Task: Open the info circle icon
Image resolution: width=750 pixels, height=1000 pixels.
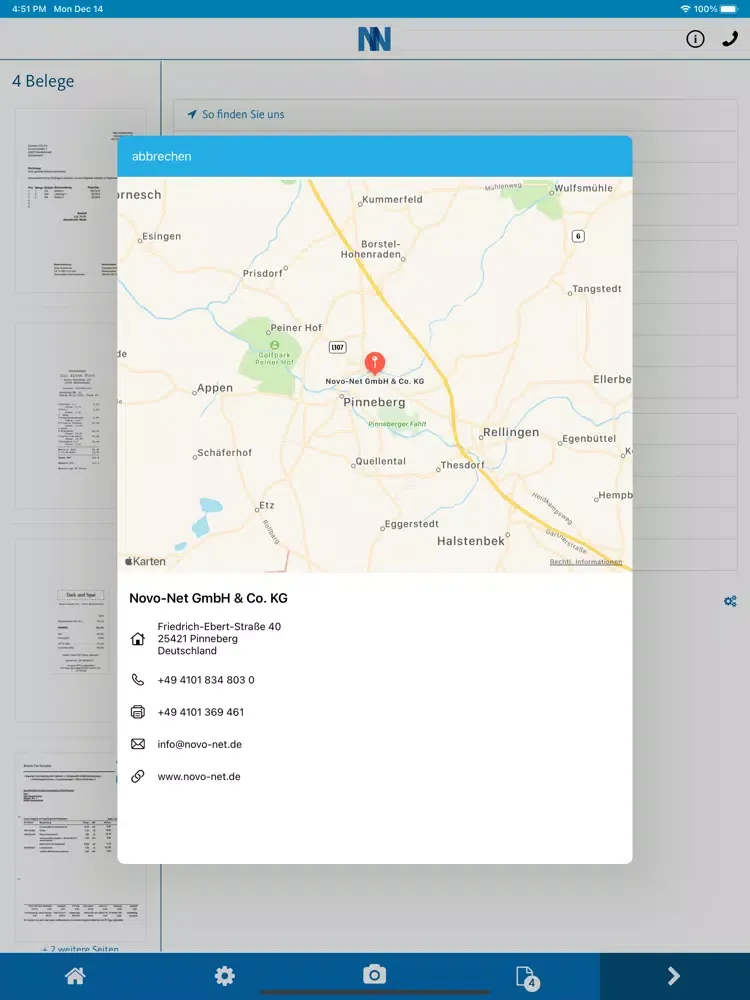Action: point(695,40)
